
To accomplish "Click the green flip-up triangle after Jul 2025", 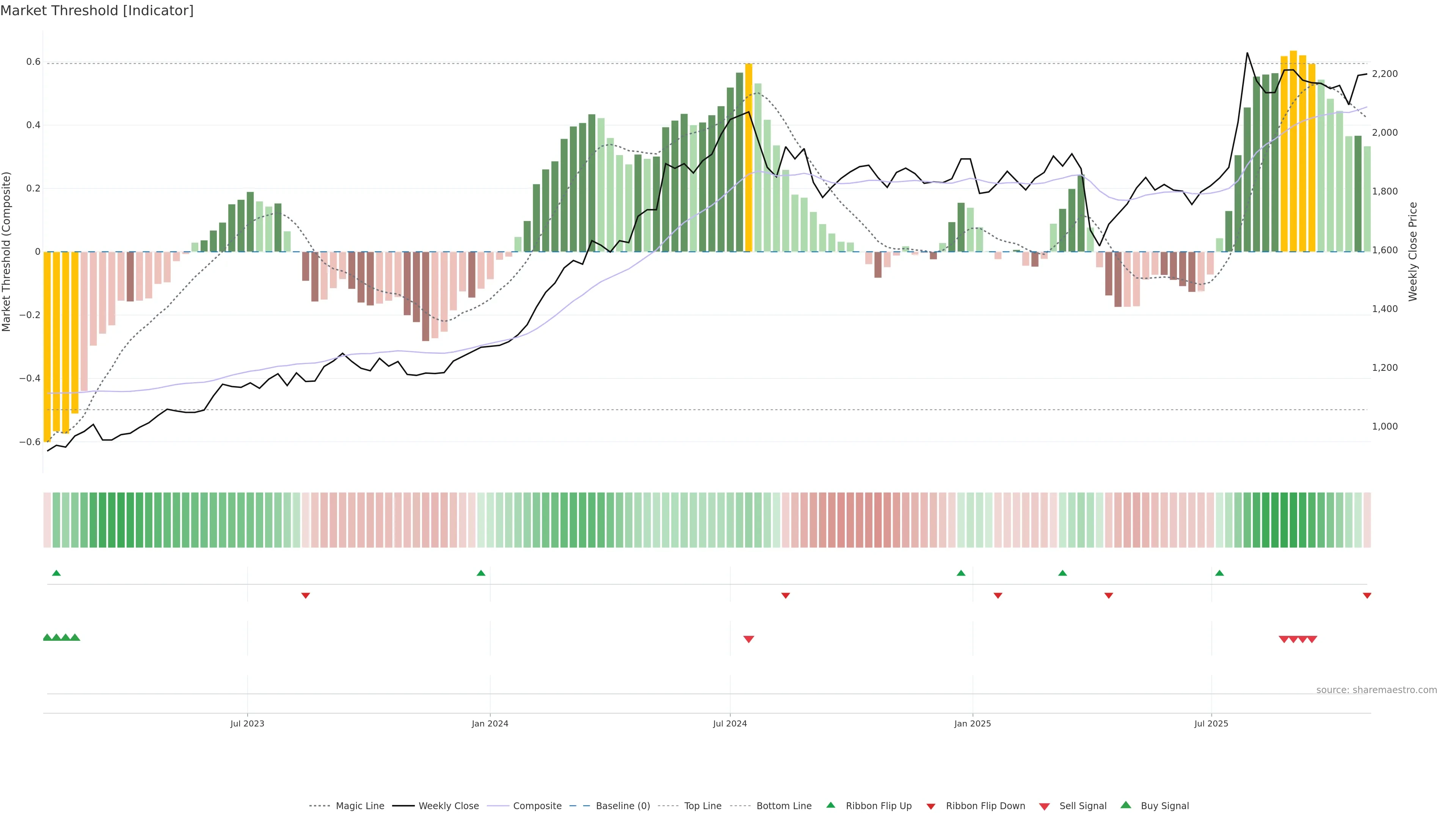I will 1219,573.
